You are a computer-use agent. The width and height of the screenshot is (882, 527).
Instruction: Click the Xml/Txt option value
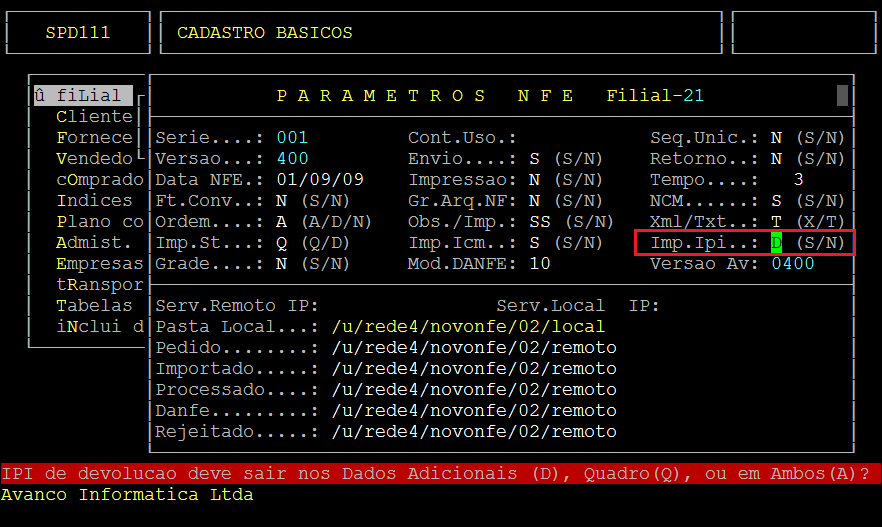(776, 222)
